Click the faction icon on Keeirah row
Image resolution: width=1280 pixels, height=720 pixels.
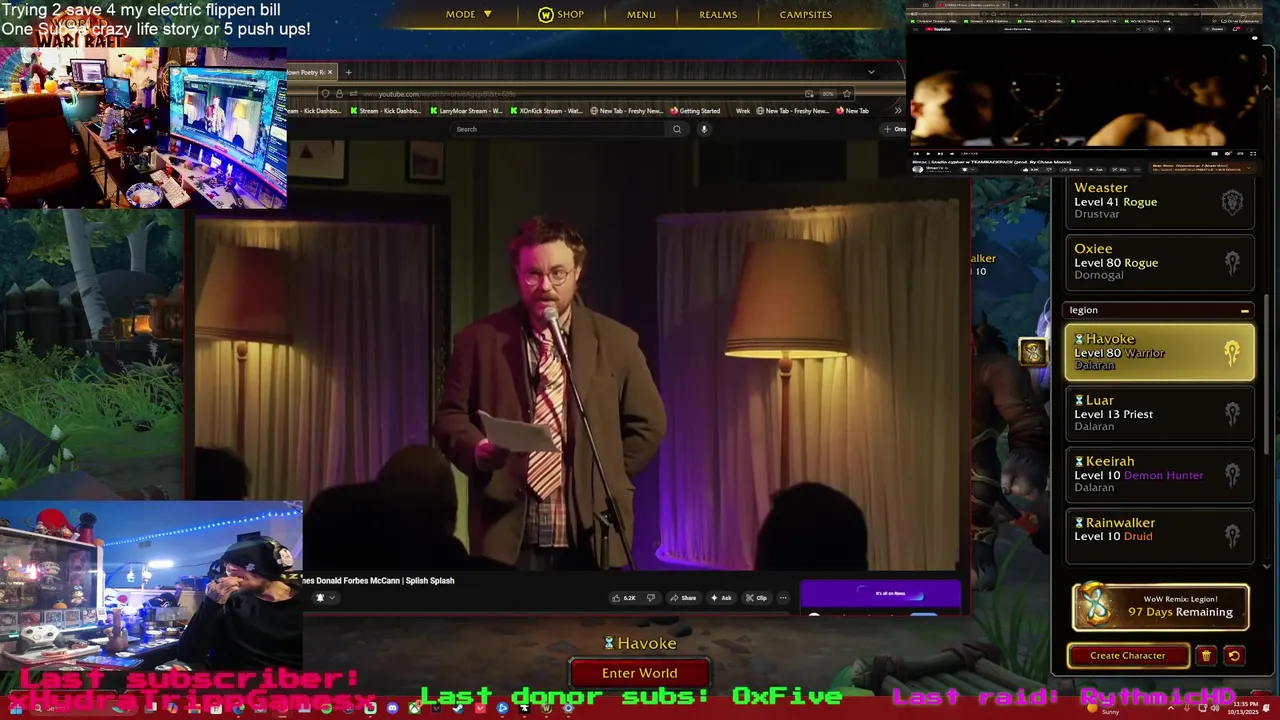1232,474
